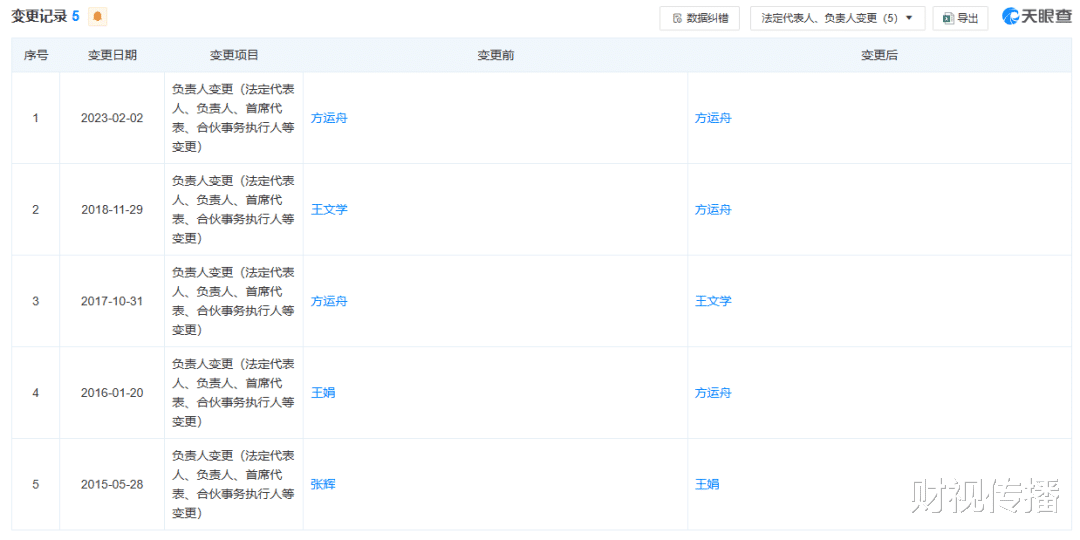Select the 2018-11-29 date cell
The width and height of the screenshot is (1080, 540).
pos(112,209)
